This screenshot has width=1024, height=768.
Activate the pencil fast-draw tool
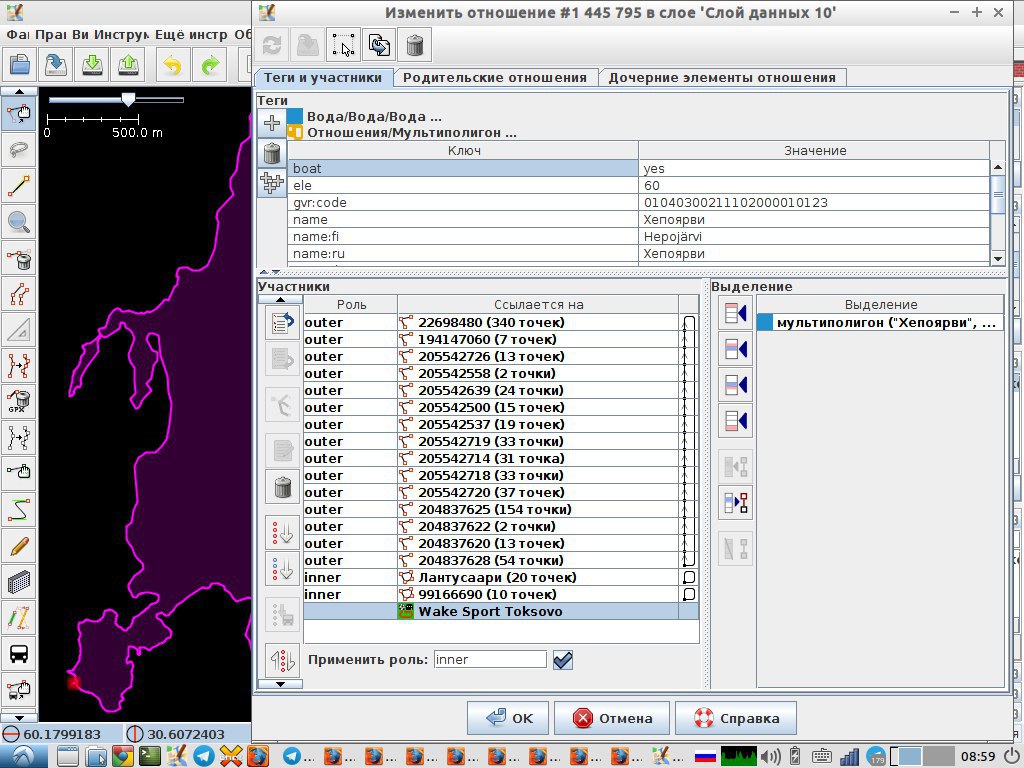(x=19, y=545)
